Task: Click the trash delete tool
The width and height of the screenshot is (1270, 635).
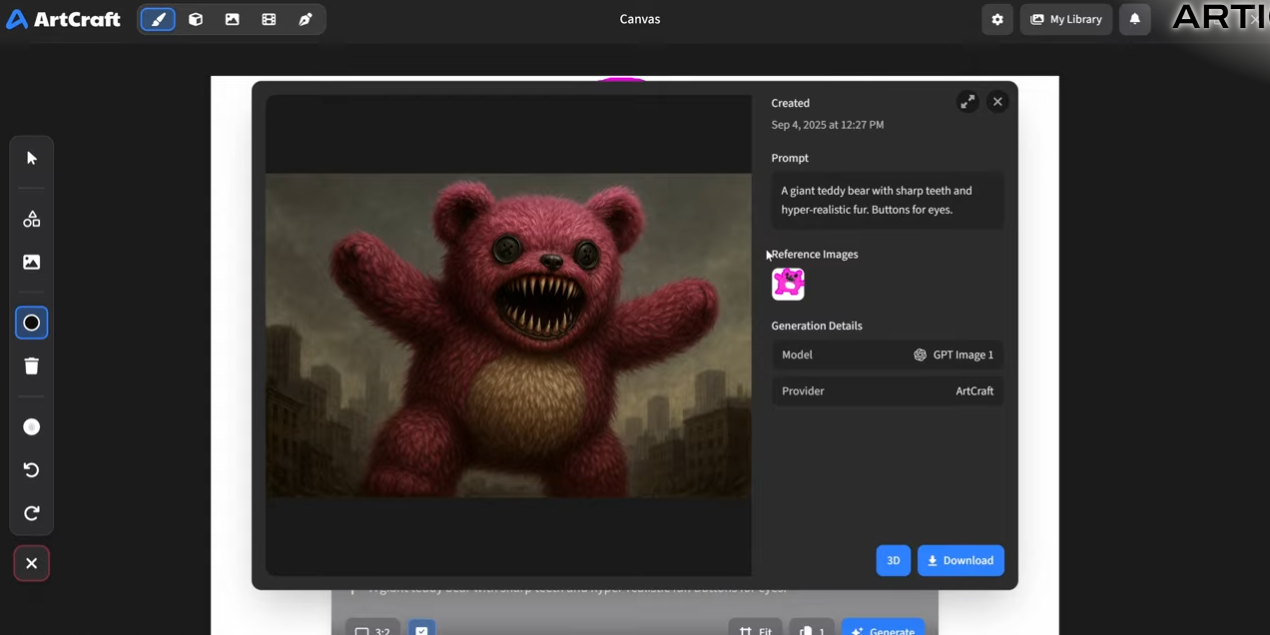Action: click(x=32, y=366)
